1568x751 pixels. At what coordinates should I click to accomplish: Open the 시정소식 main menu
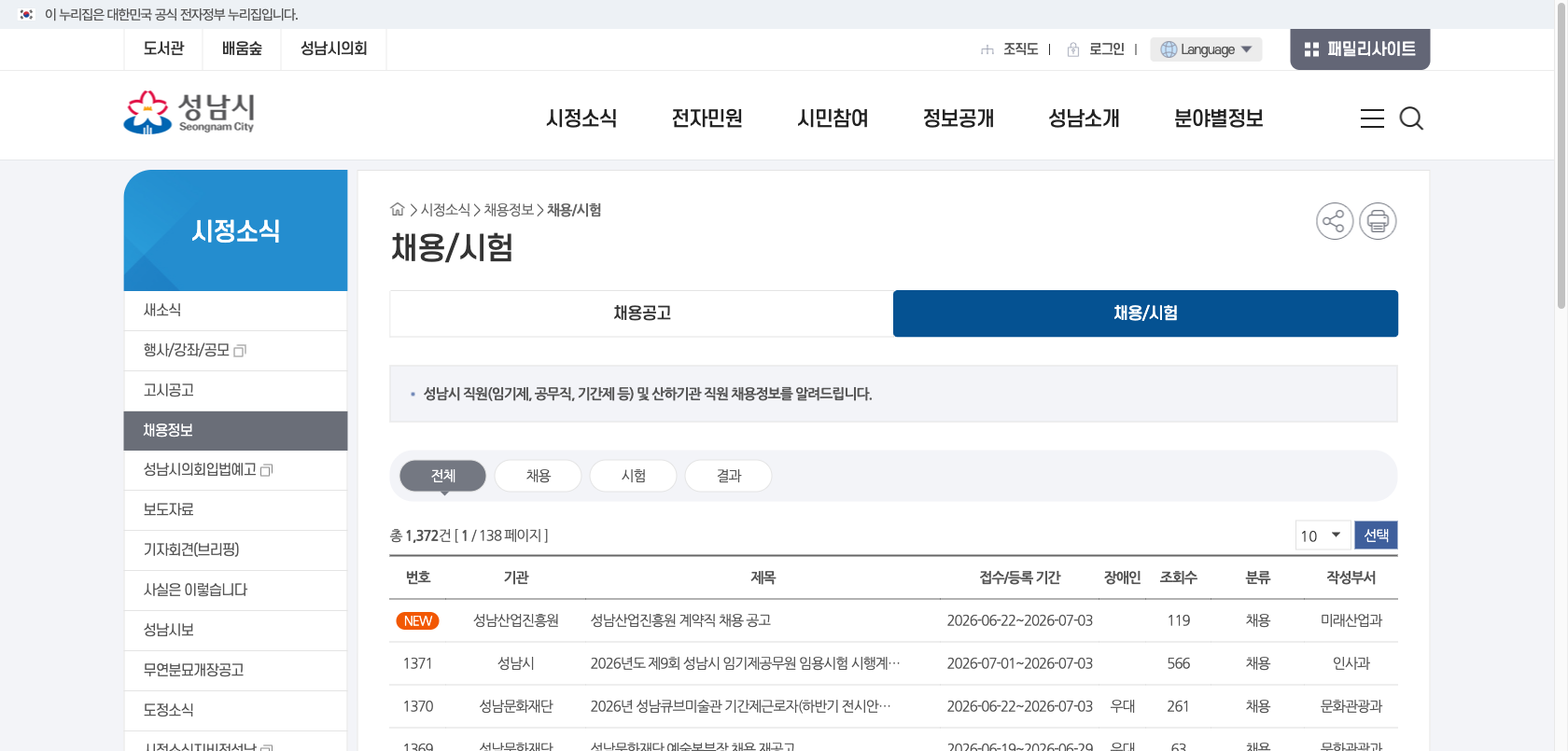(x=581, y=118)
